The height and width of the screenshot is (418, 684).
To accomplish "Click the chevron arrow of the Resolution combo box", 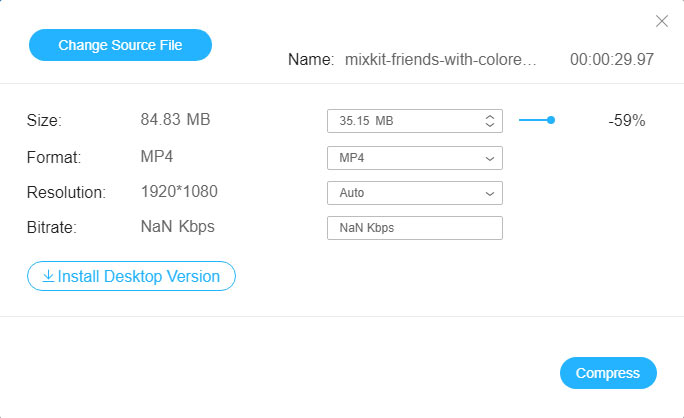I will click(x=490, y=193).
